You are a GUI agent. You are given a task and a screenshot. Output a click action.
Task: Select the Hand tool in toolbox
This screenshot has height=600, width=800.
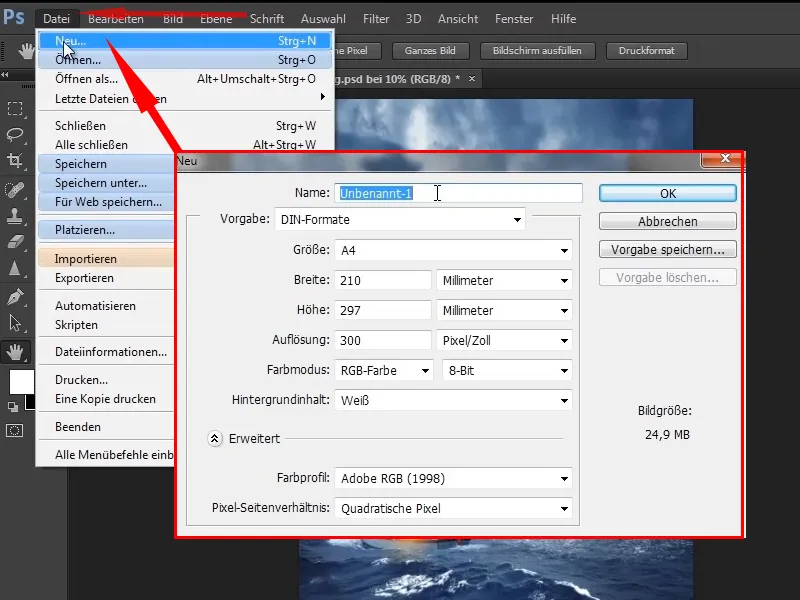click(15, 352)
